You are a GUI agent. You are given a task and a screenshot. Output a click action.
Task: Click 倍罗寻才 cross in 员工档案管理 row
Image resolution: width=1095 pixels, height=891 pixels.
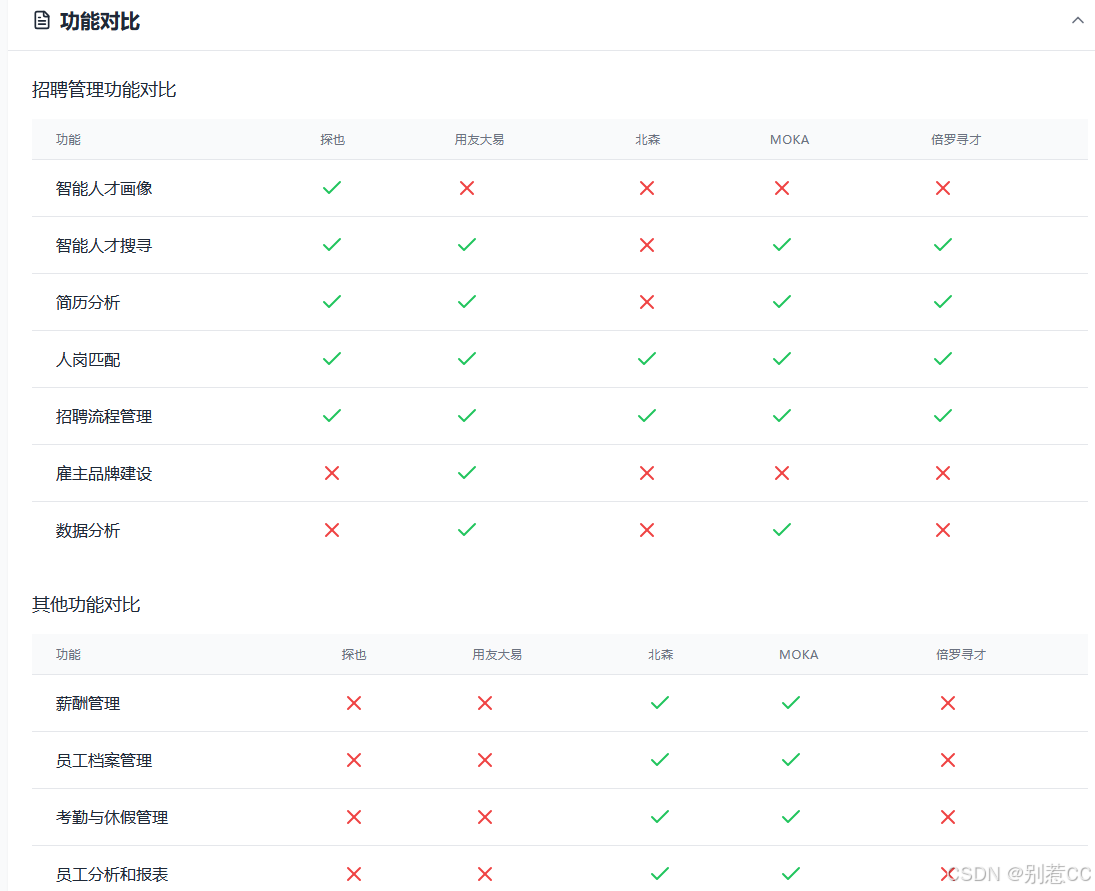tap(948, 760)
